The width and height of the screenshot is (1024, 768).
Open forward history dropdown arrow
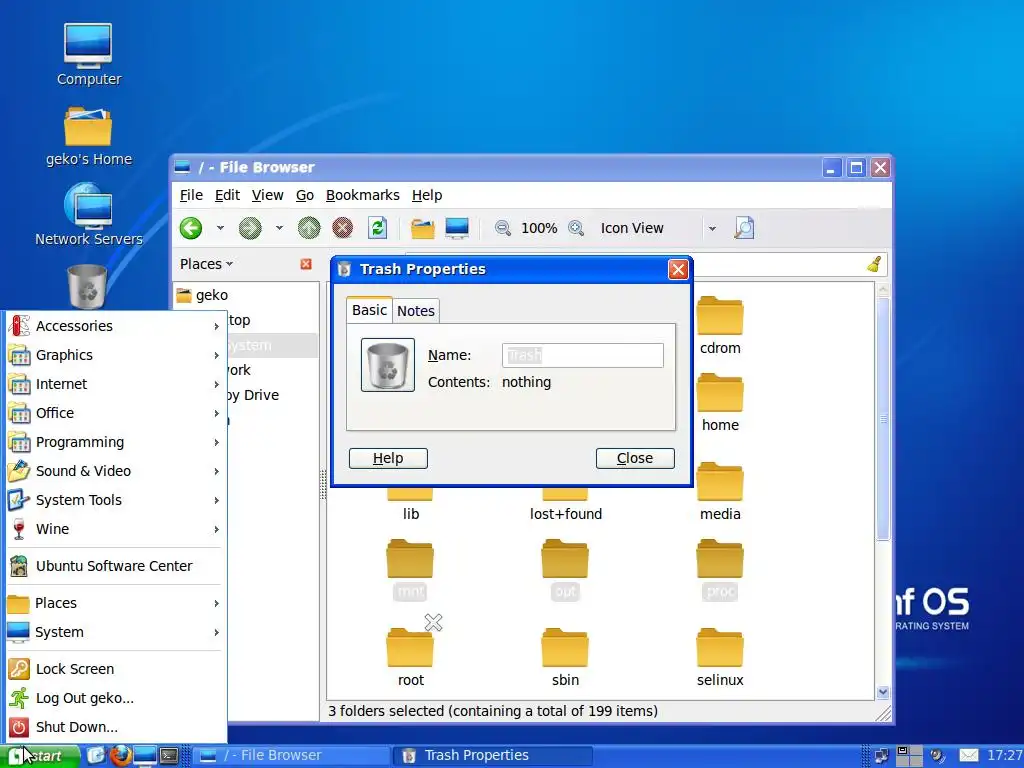(x=280, y=228)
